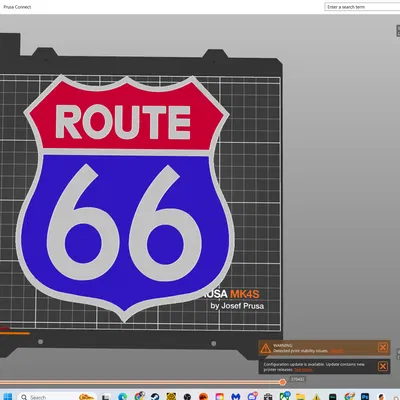Move the horizontal preview slider handle

(x=283, y=382)
